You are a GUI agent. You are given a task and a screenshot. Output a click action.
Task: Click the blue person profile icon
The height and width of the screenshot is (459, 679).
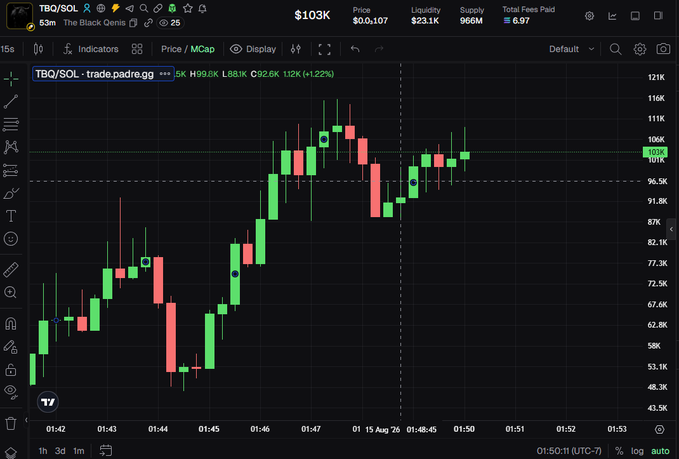point(87,8)
